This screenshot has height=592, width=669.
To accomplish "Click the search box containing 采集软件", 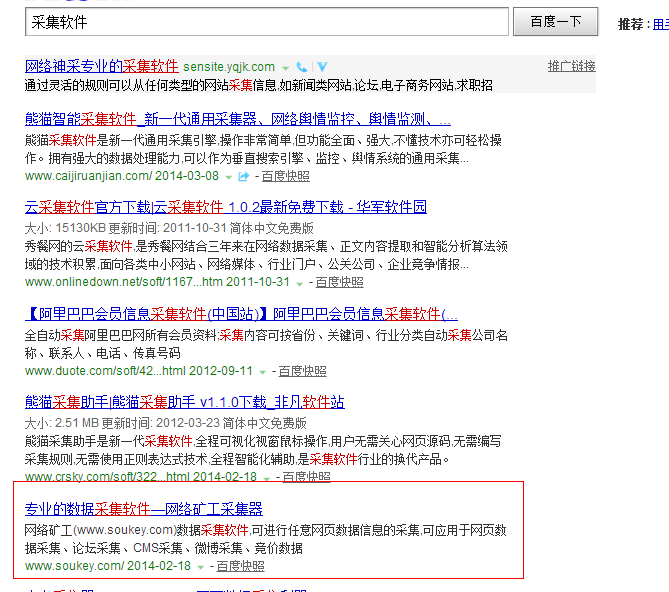I will coord(267,22).
